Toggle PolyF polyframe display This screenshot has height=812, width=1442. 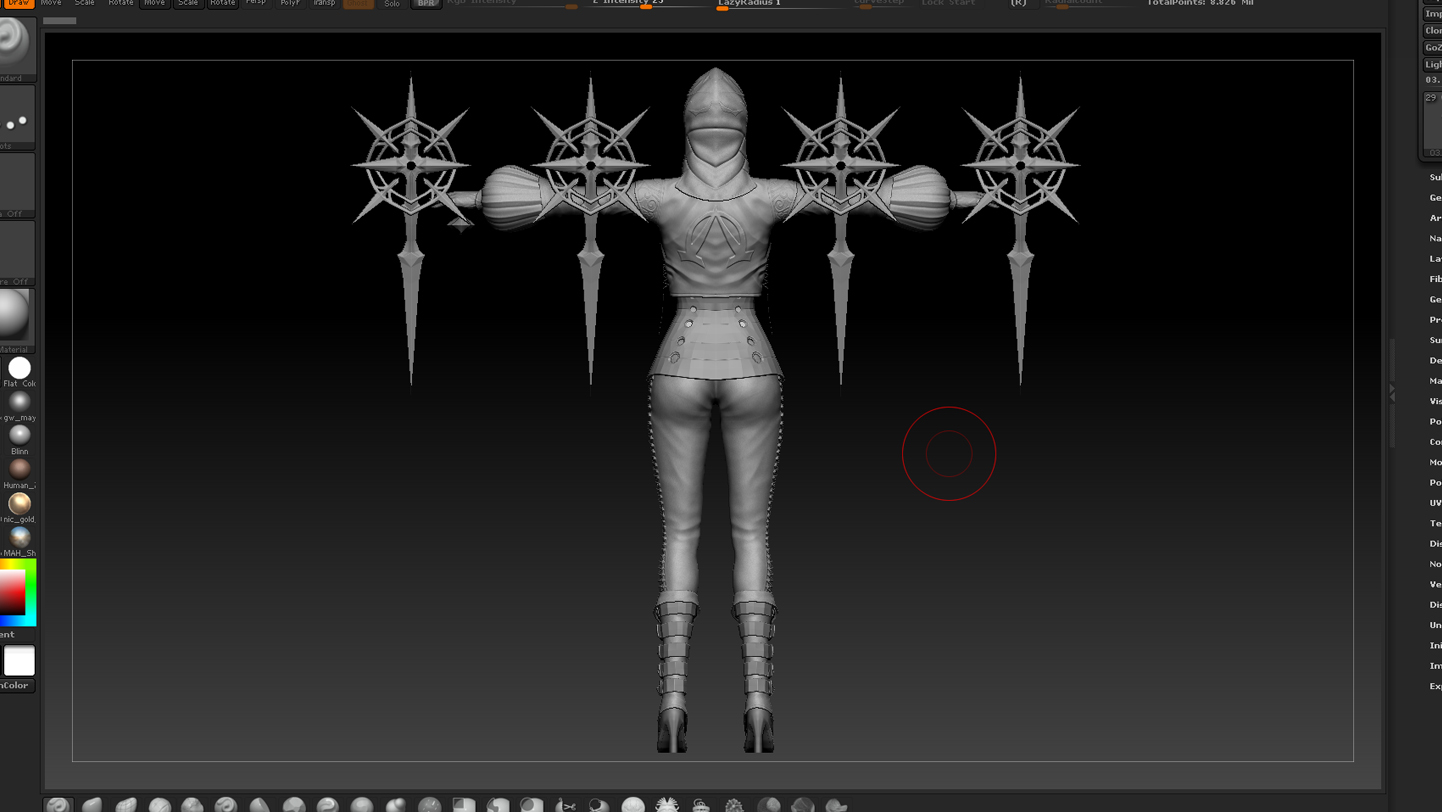click(290, 3)
